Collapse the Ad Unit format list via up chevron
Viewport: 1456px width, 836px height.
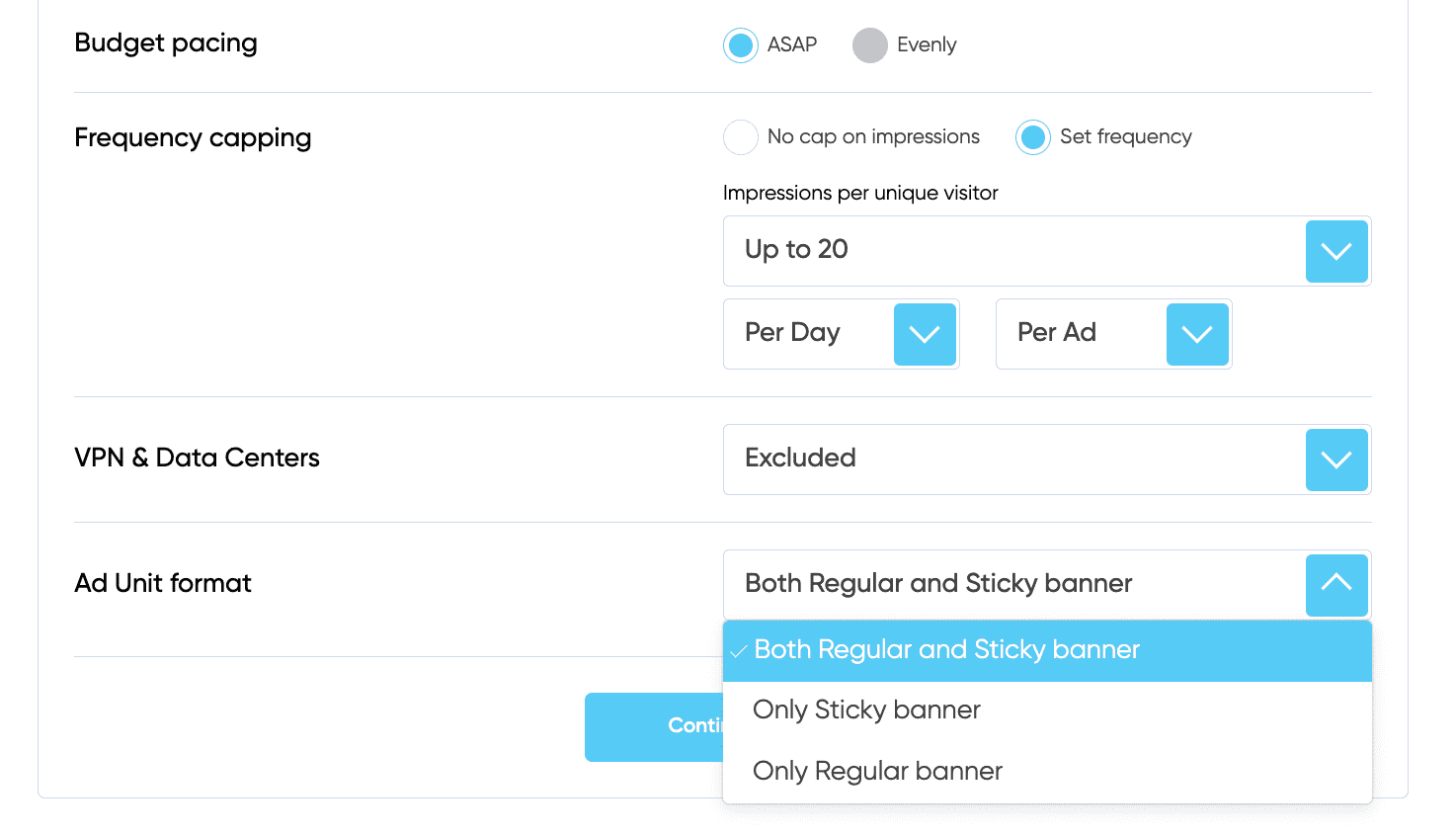1335,584
